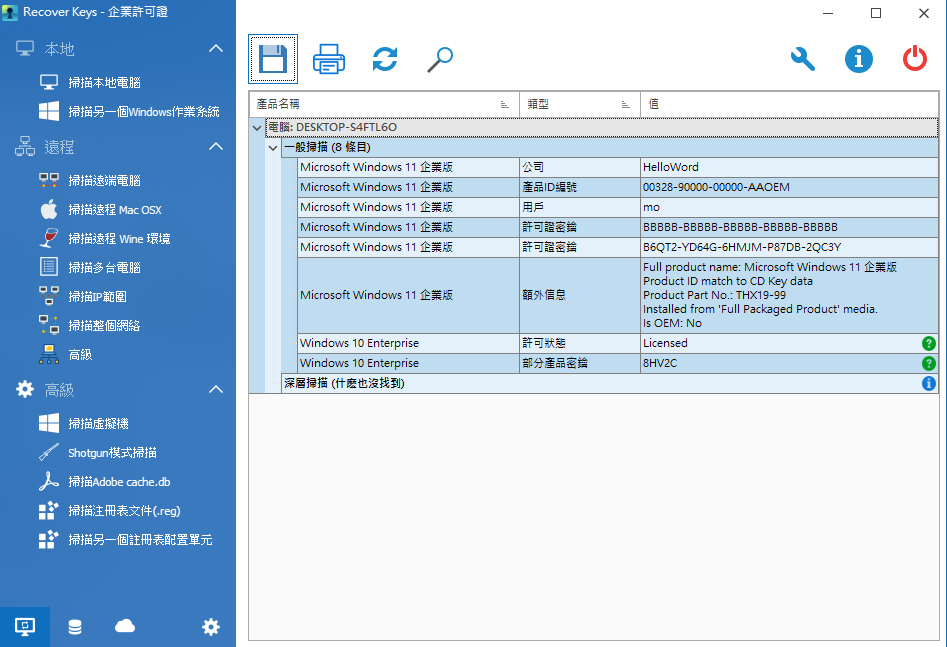The image size is (947, 647).
Task: Switch to the bottom cloud tab
Action: pyautogui.click(x=125, y=626)
